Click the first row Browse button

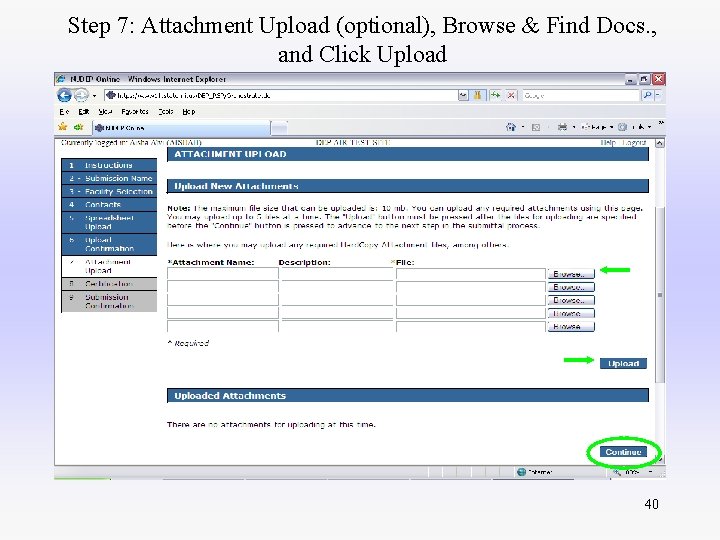571,274
